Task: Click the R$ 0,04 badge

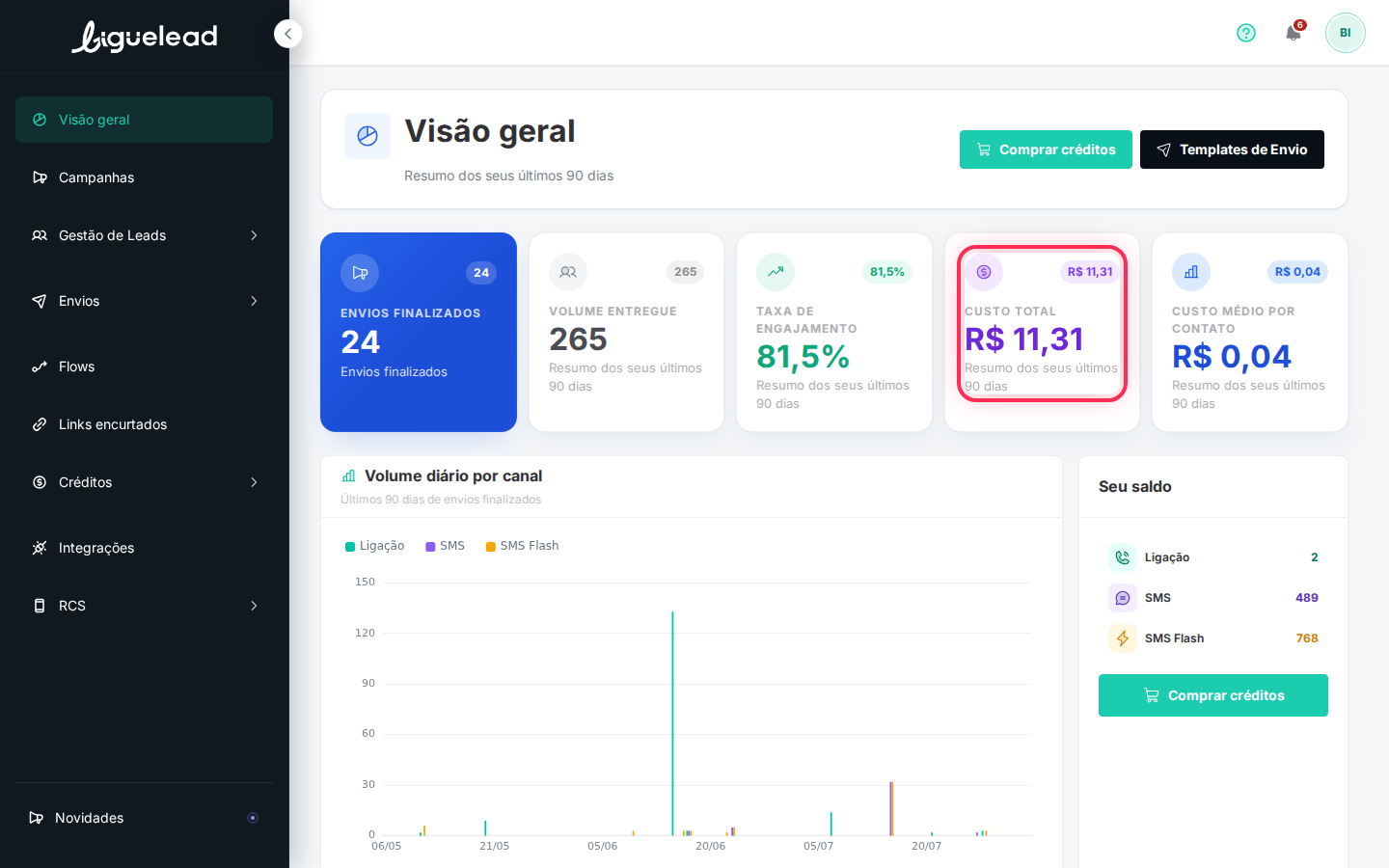Action: coord(1297,272)
